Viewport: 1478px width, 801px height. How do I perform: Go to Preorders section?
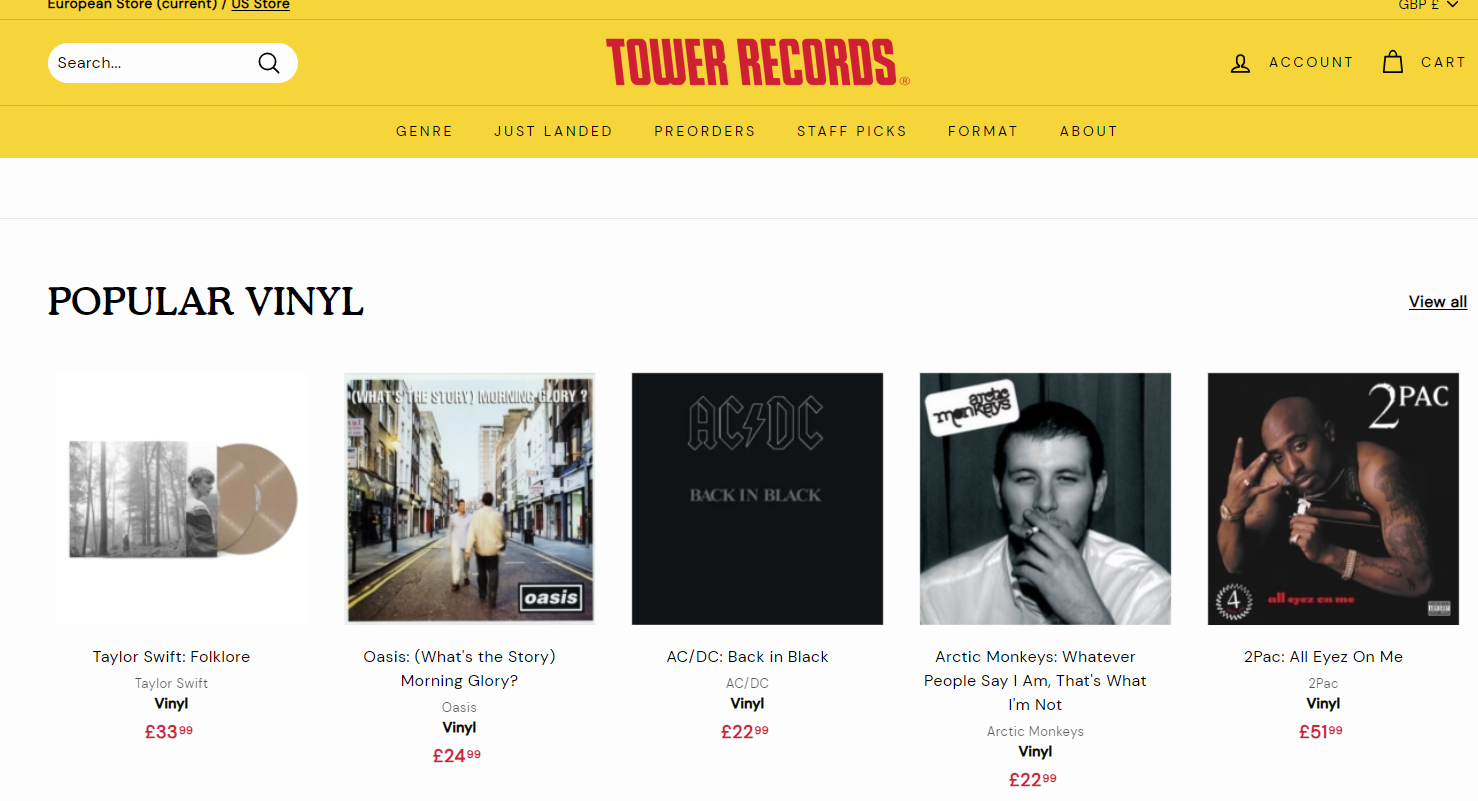coord(705,131)
